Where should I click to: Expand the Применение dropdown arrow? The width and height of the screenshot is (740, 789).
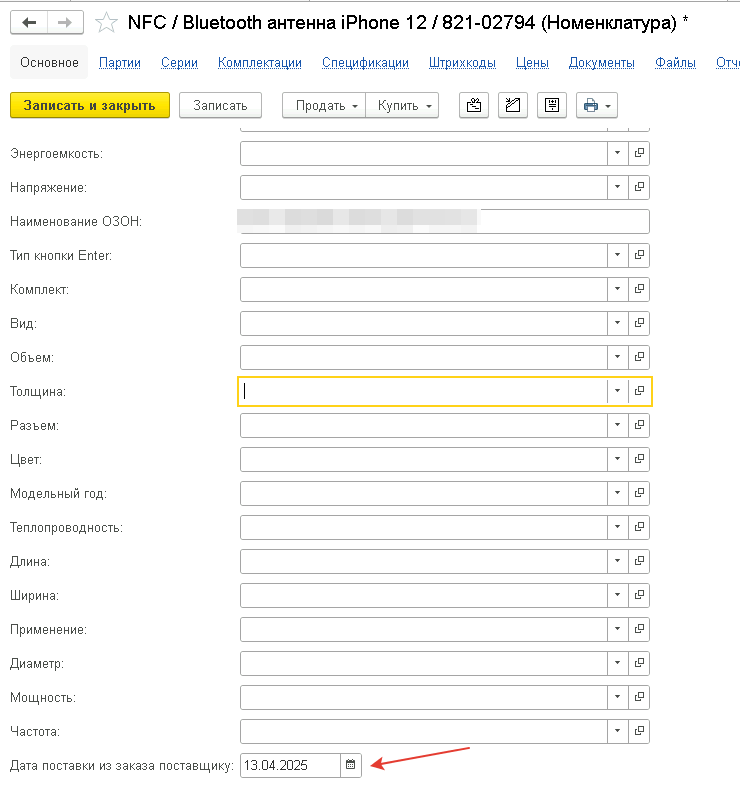[618, 629]
